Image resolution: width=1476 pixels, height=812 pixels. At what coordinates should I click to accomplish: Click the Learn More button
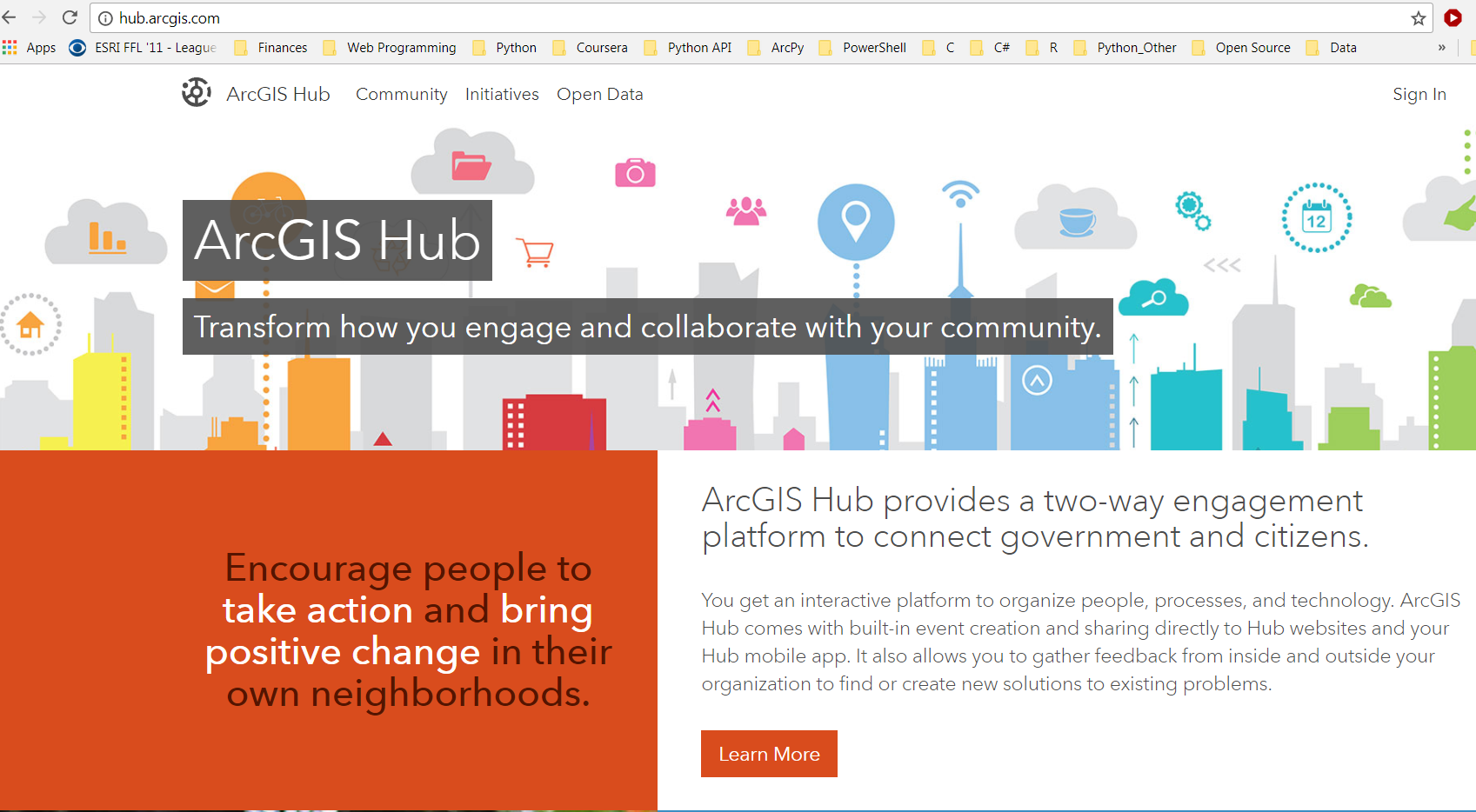769,754
